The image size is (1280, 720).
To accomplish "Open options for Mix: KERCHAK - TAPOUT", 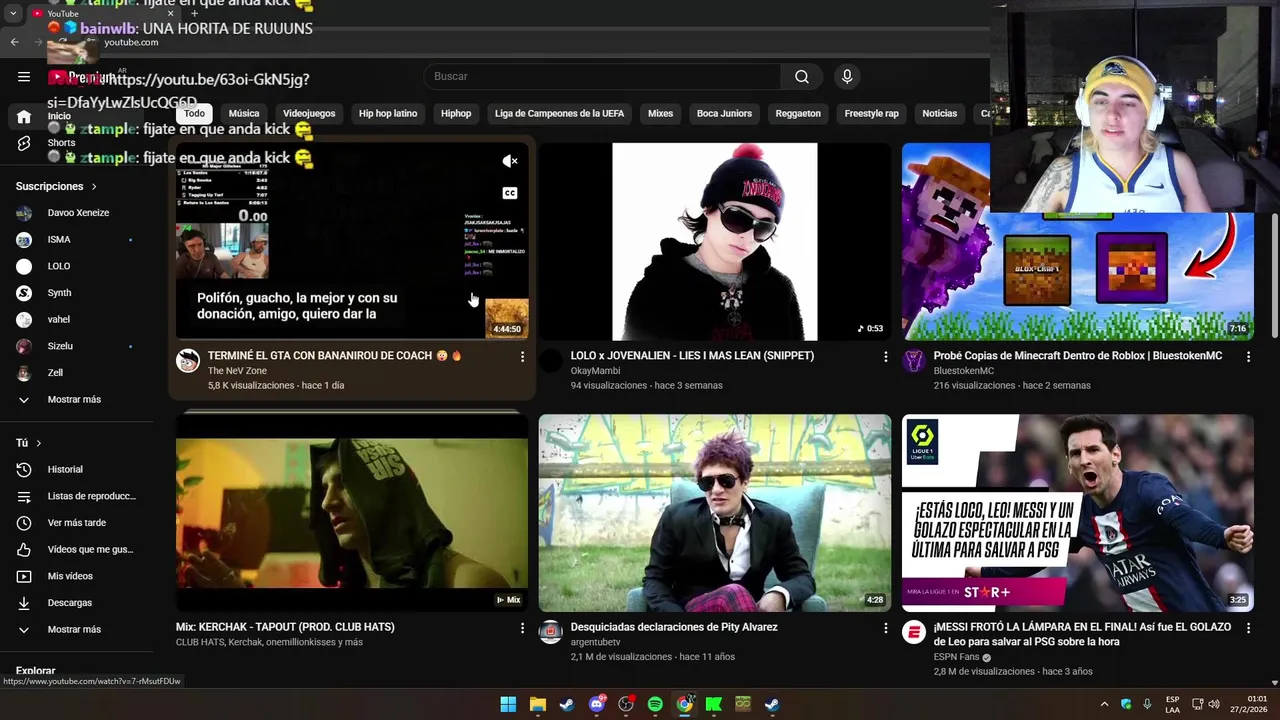I will 522,628.
